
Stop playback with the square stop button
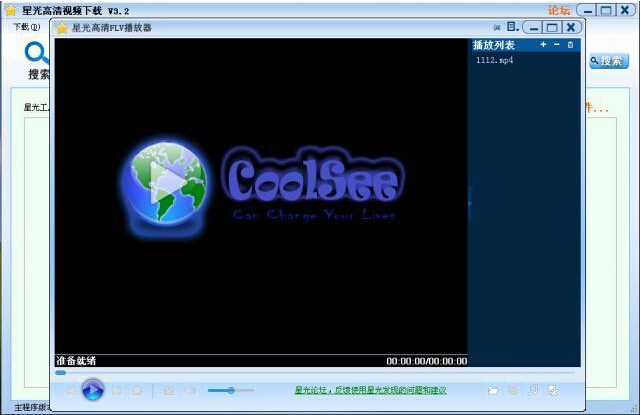point(137,390)
